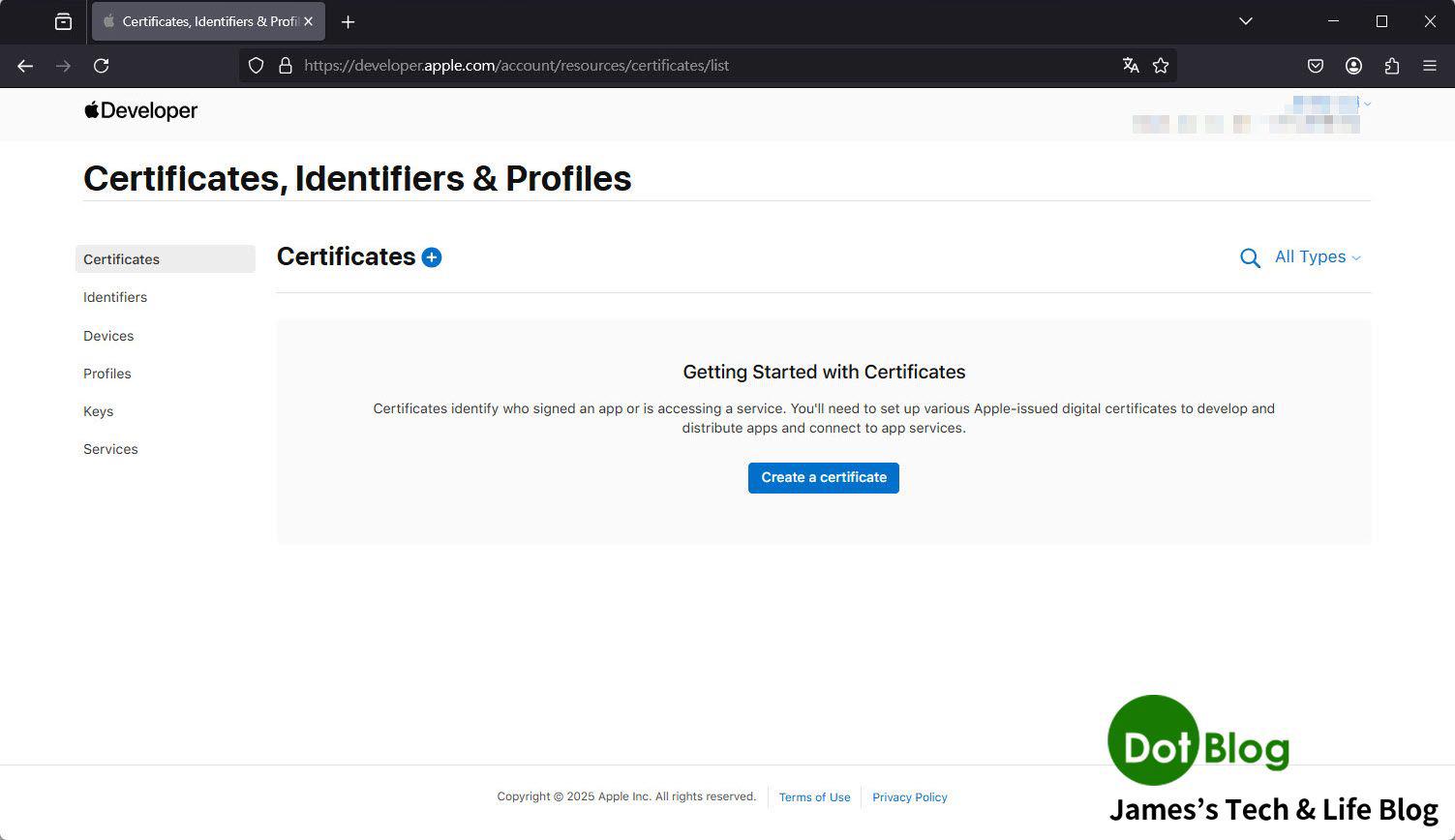1455x840 pixels.
Task: Select Profiles in the left sidebar
Action: 107,374
